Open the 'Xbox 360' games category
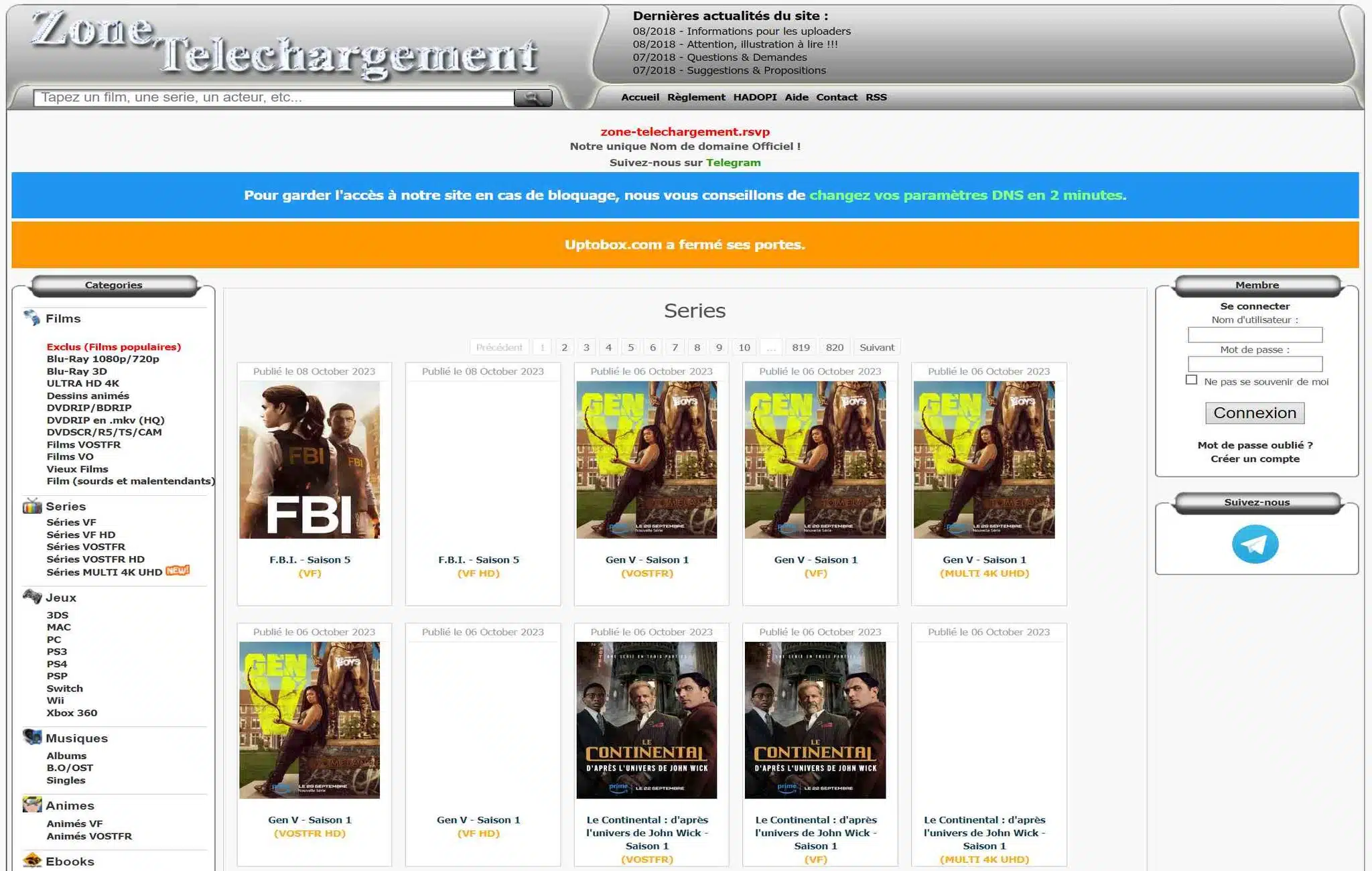The image size is (1372, 871). click(72, 713)
